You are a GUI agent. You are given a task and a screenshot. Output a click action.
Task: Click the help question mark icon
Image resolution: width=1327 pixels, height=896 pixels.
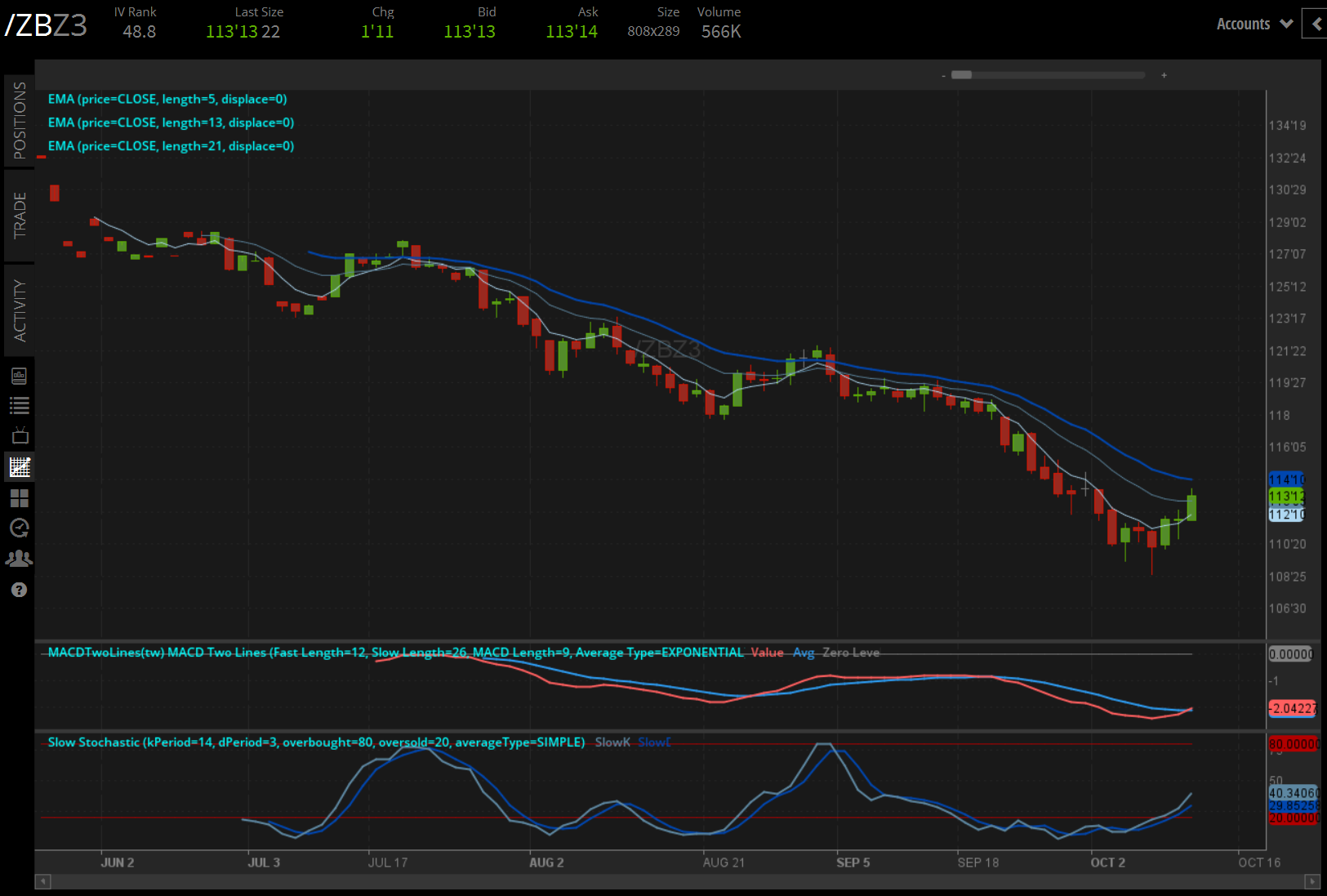19,589
